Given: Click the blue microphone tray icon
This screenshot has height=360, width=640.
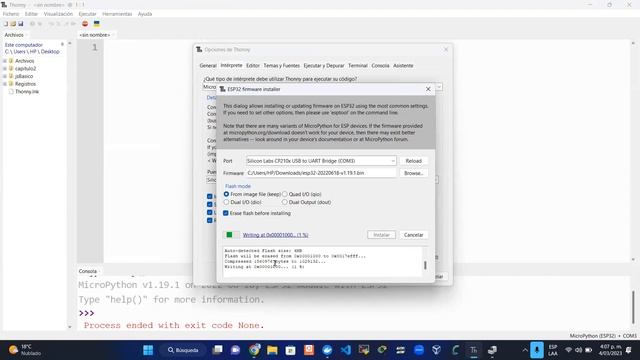Looking at the screenshot, I should pyautogui.click(x=537, y=350).
